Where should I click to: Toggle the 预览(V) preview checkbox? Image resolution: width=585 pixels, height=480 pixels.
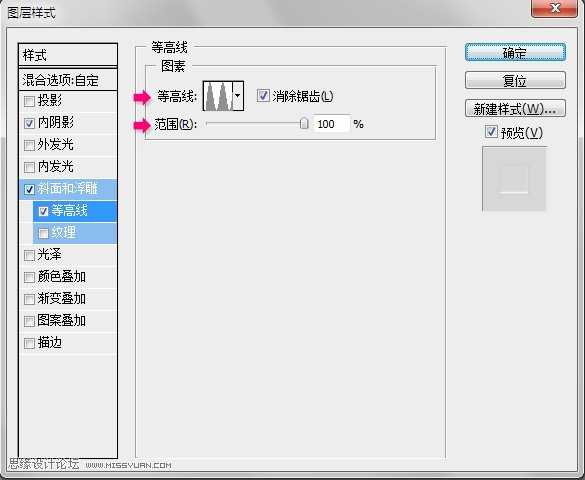[x=491, y=132]
